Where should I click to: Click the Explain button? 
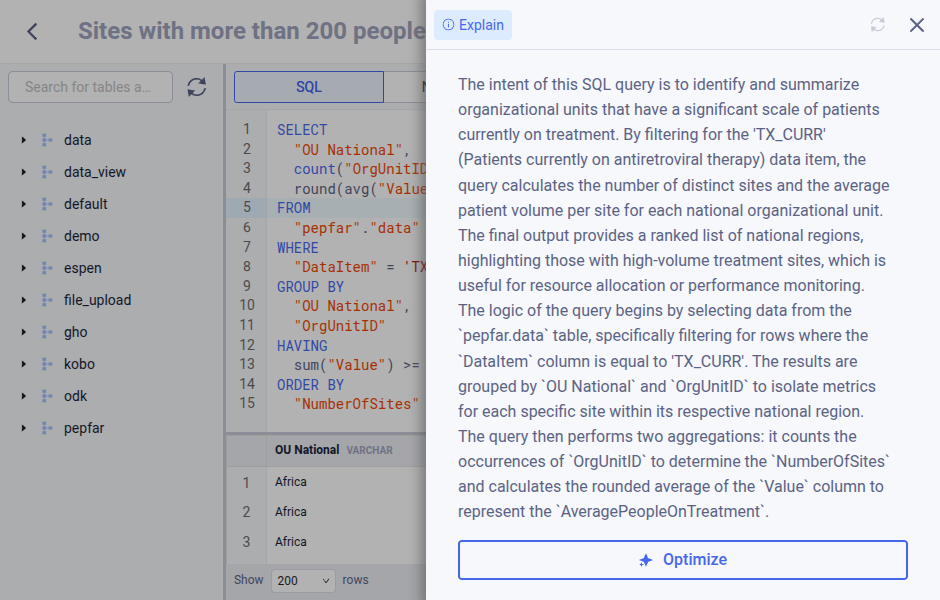[x=472, y=24]
